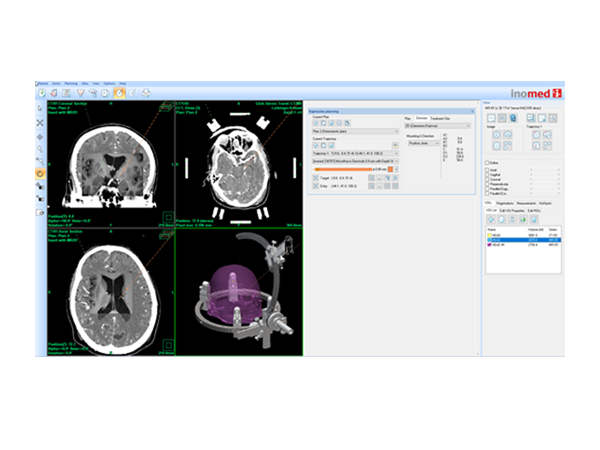Click the red eraser-like toolbar icon
The height and width of the screenshot is (450, 600).
[x=54, y=93]
